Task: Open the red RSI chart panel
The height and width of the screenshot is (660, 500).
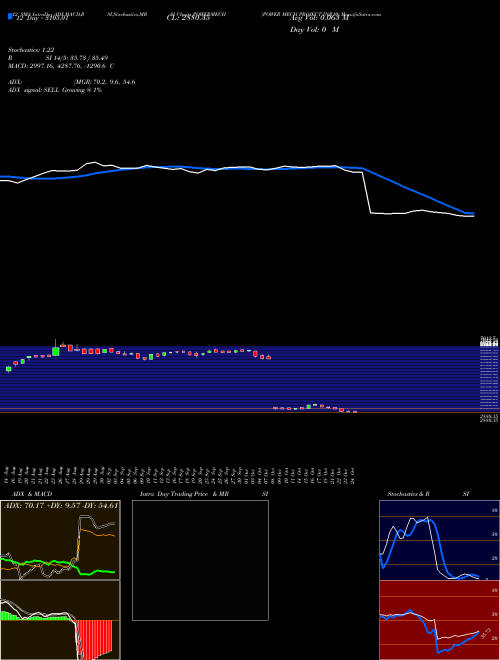Action: click(439, 620)
